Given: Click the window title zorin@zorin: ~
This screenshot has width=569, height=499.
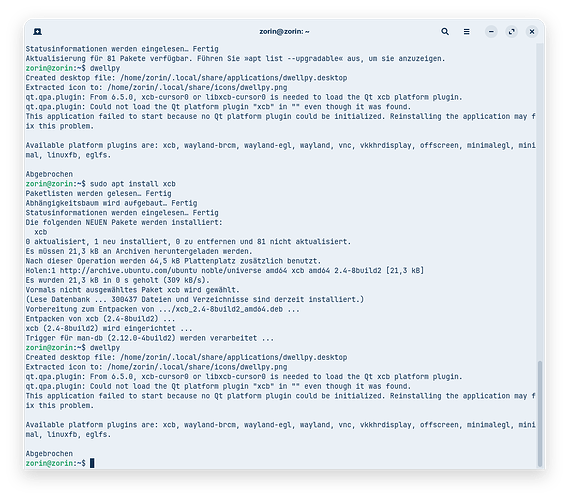Looking at the screenshot, I should coord(284,32).
